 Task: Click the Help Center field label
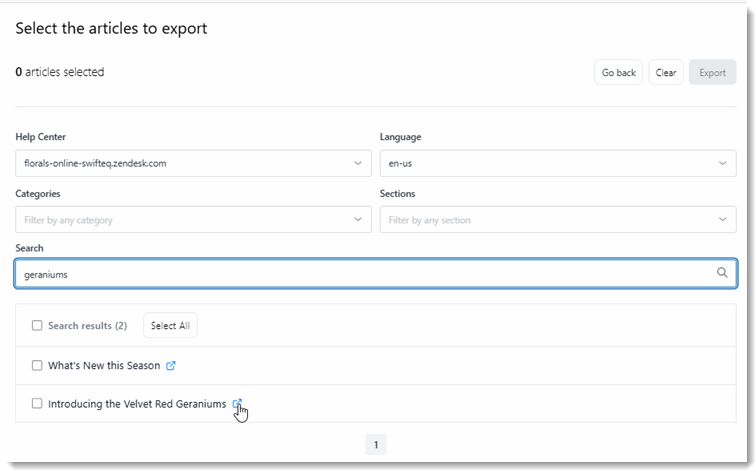(x=40, y=137)
